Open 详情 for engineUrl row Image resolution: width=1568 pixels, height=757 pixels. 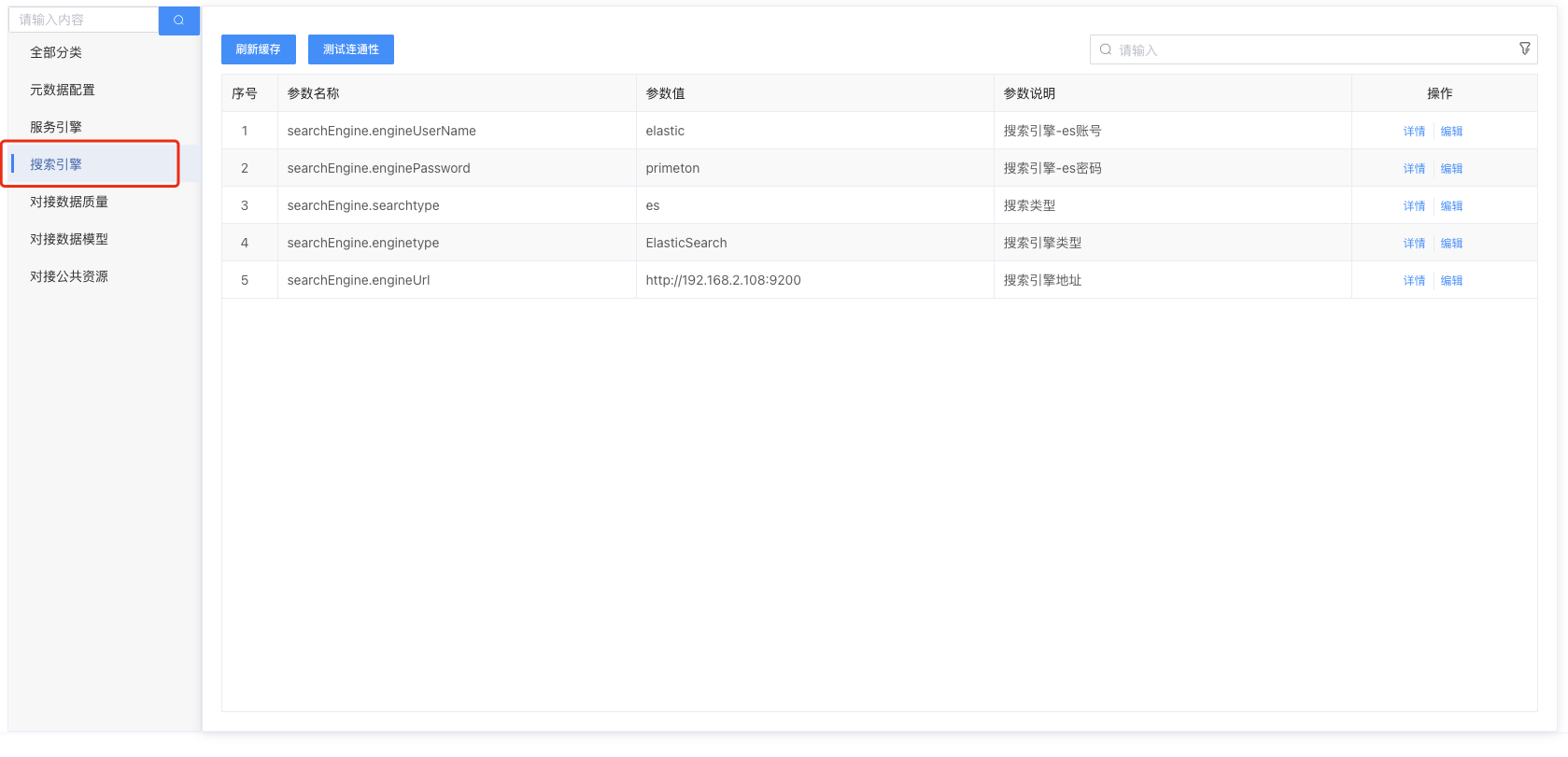coord(1414,281)
